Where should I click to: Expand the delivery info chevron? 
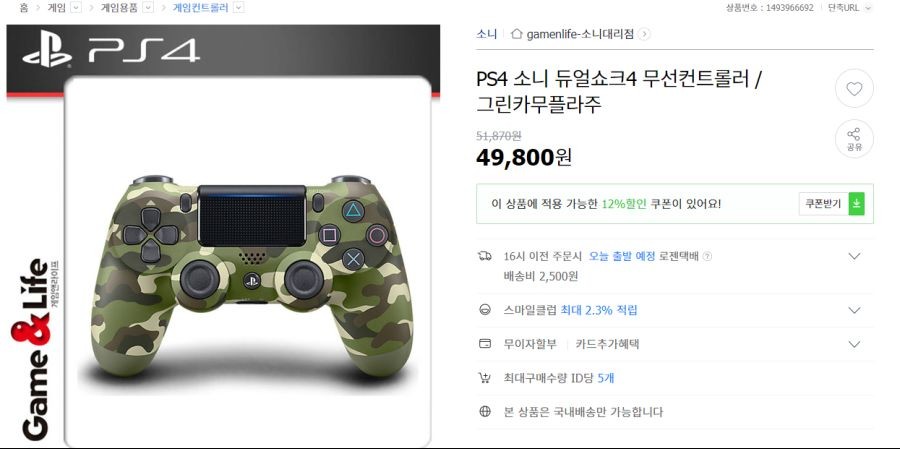tap(855, 256)
